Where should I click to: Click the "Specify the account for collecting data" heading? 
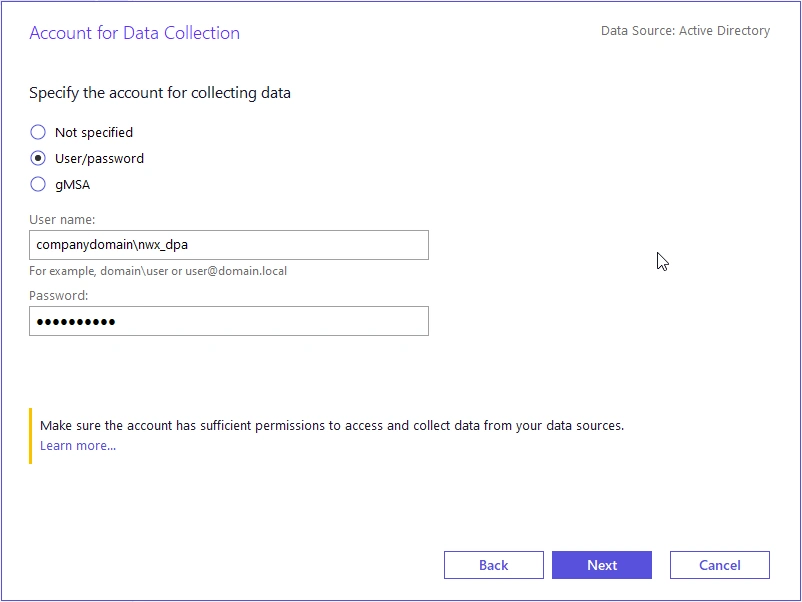(160, 93)
